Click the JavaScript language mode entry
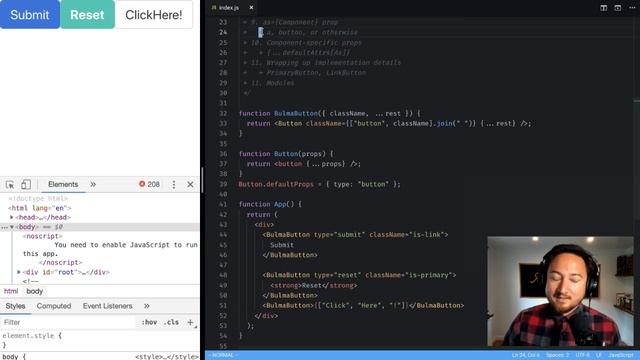The image size is (640, 360). point(620,356)
